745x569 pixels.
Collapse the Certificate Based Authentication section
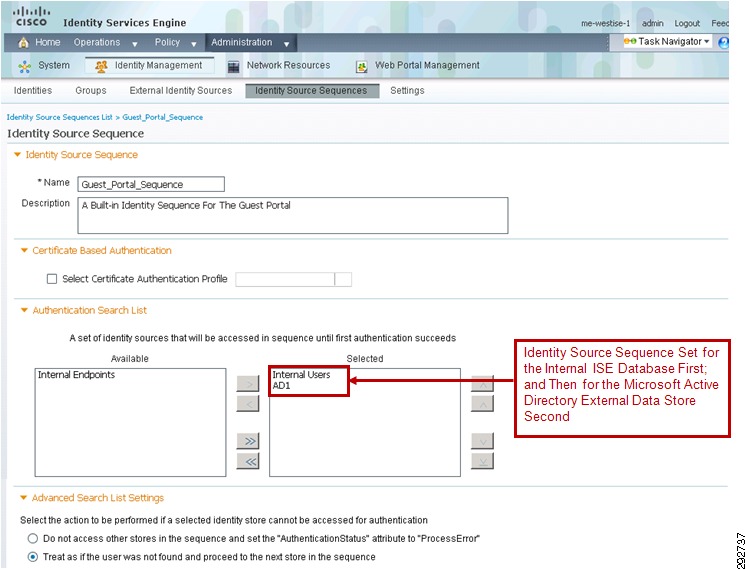point(25,251)
